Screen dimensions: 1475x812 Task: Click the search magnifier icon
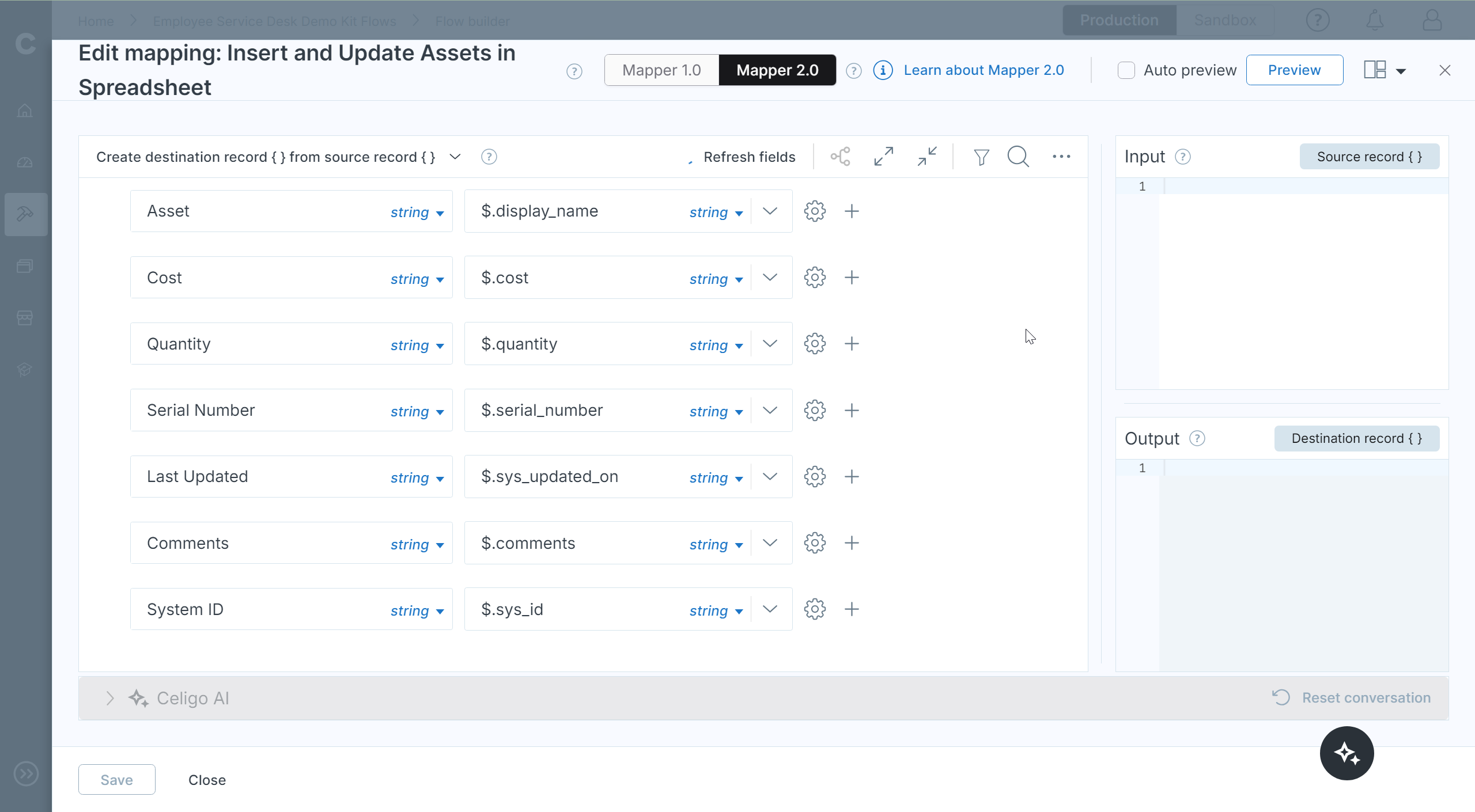click(1018, 157)
